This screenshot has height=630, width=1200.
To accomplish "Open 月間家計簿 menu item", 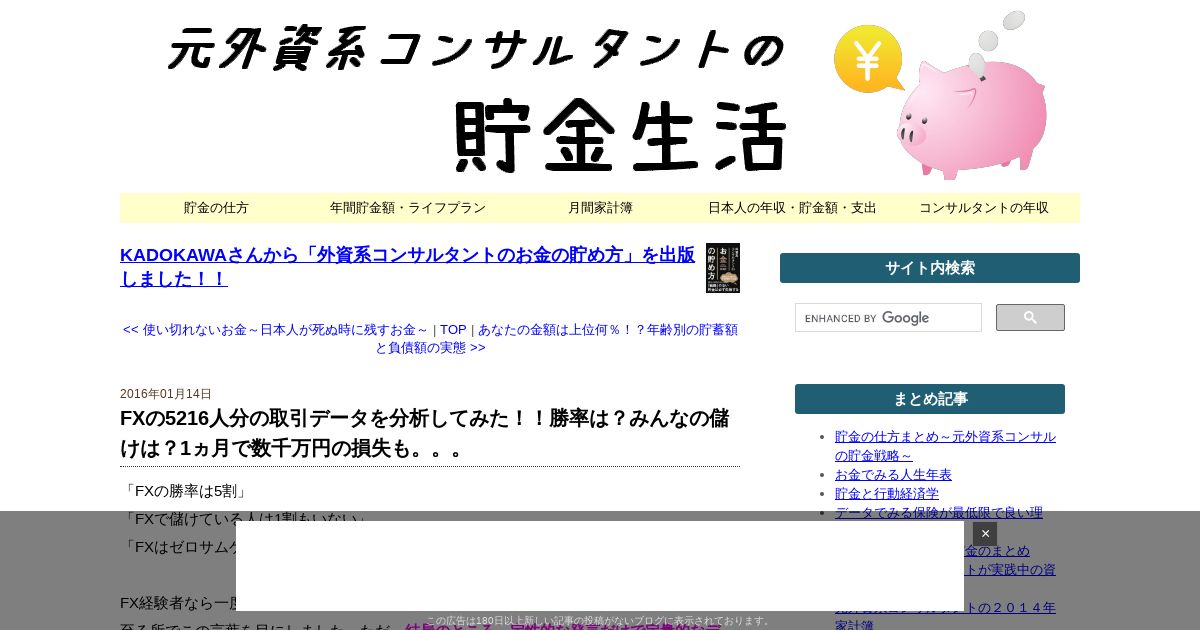I will pos(600,208).
